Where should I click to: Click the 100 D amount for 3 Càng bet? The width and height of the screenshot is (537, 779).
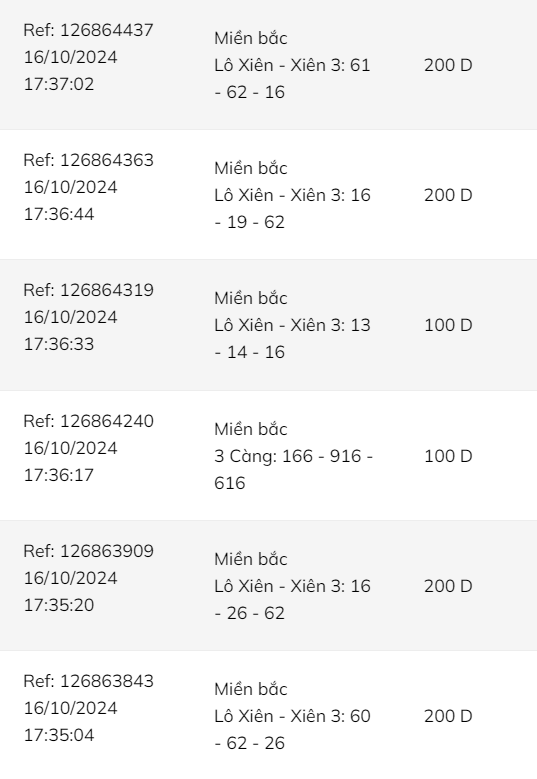tap(448, 456)
